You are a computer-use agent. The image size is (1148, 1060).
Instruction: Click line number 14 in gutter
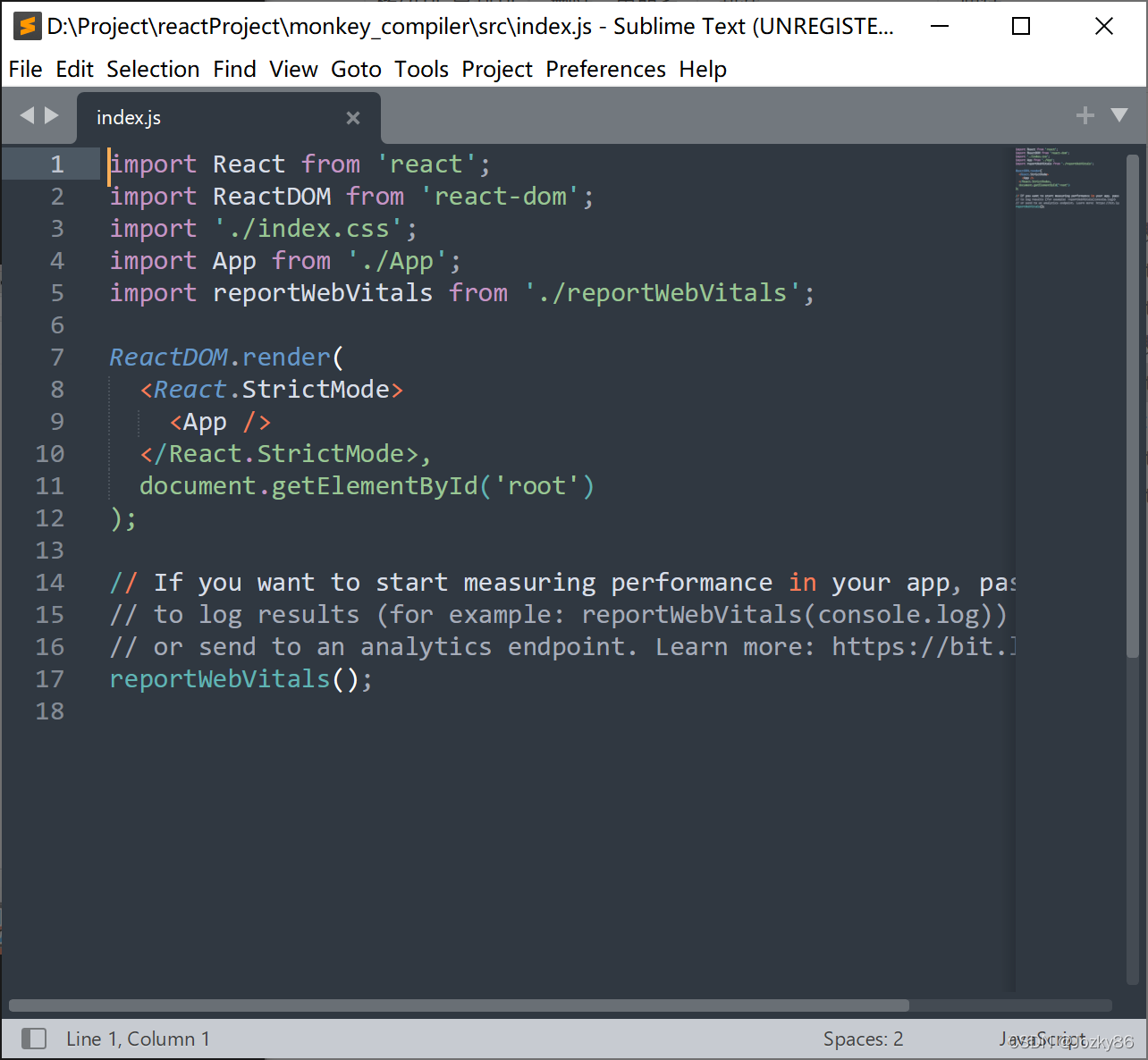tap(50, 583)
